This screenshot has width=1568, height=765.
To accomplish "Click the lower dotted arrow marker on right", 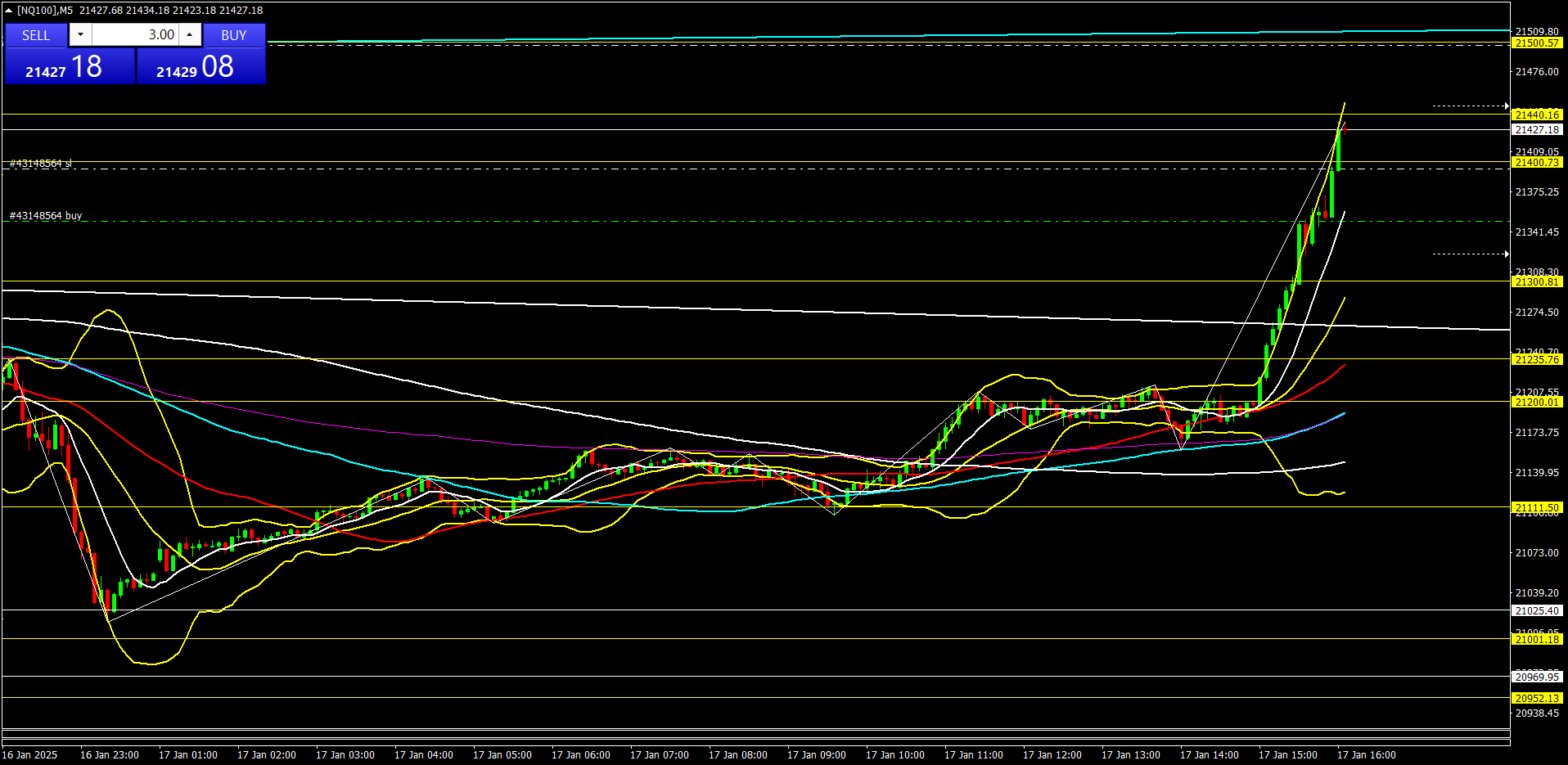I will [1470, 254].
